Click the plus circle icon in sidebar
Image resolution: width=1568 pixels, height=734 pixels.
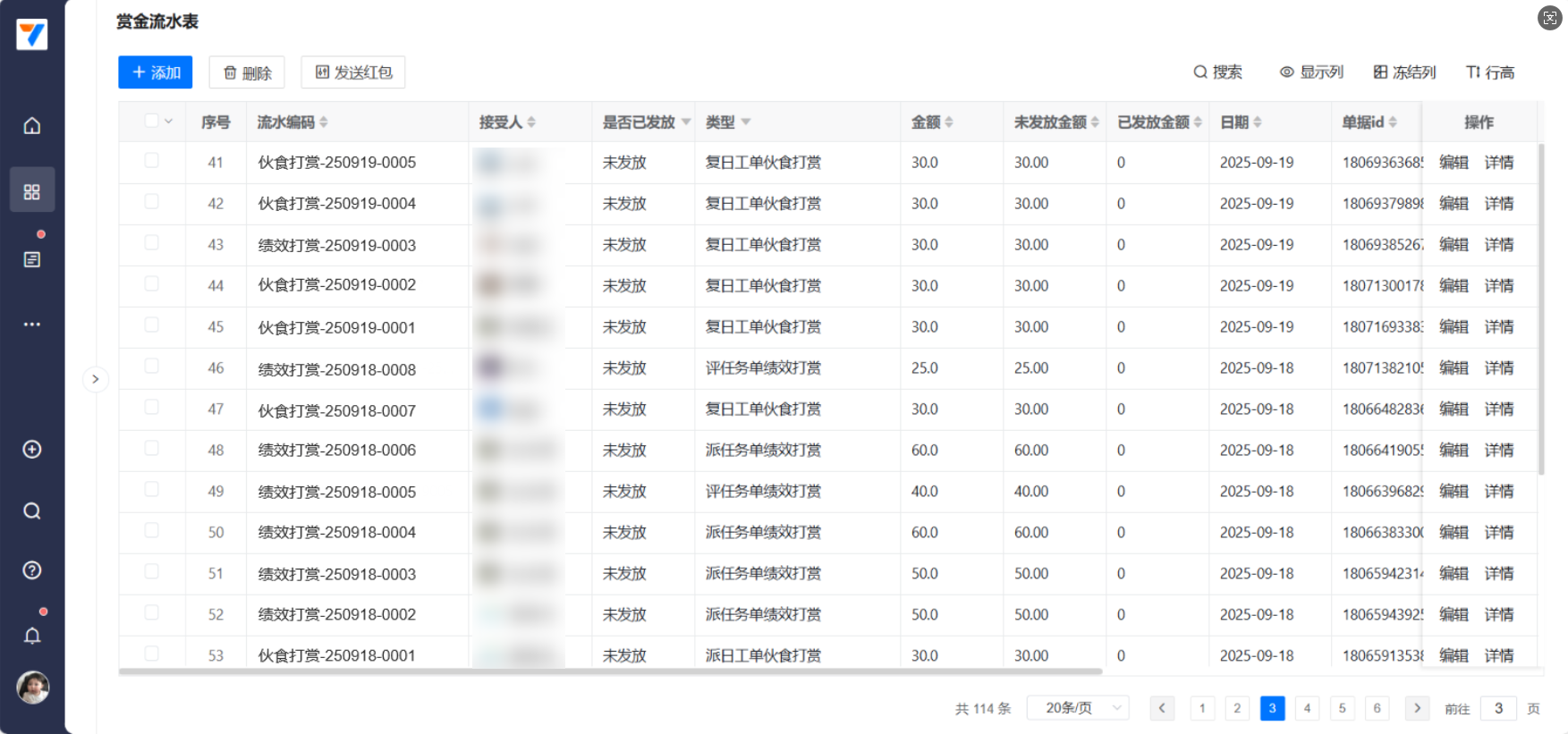32,450
